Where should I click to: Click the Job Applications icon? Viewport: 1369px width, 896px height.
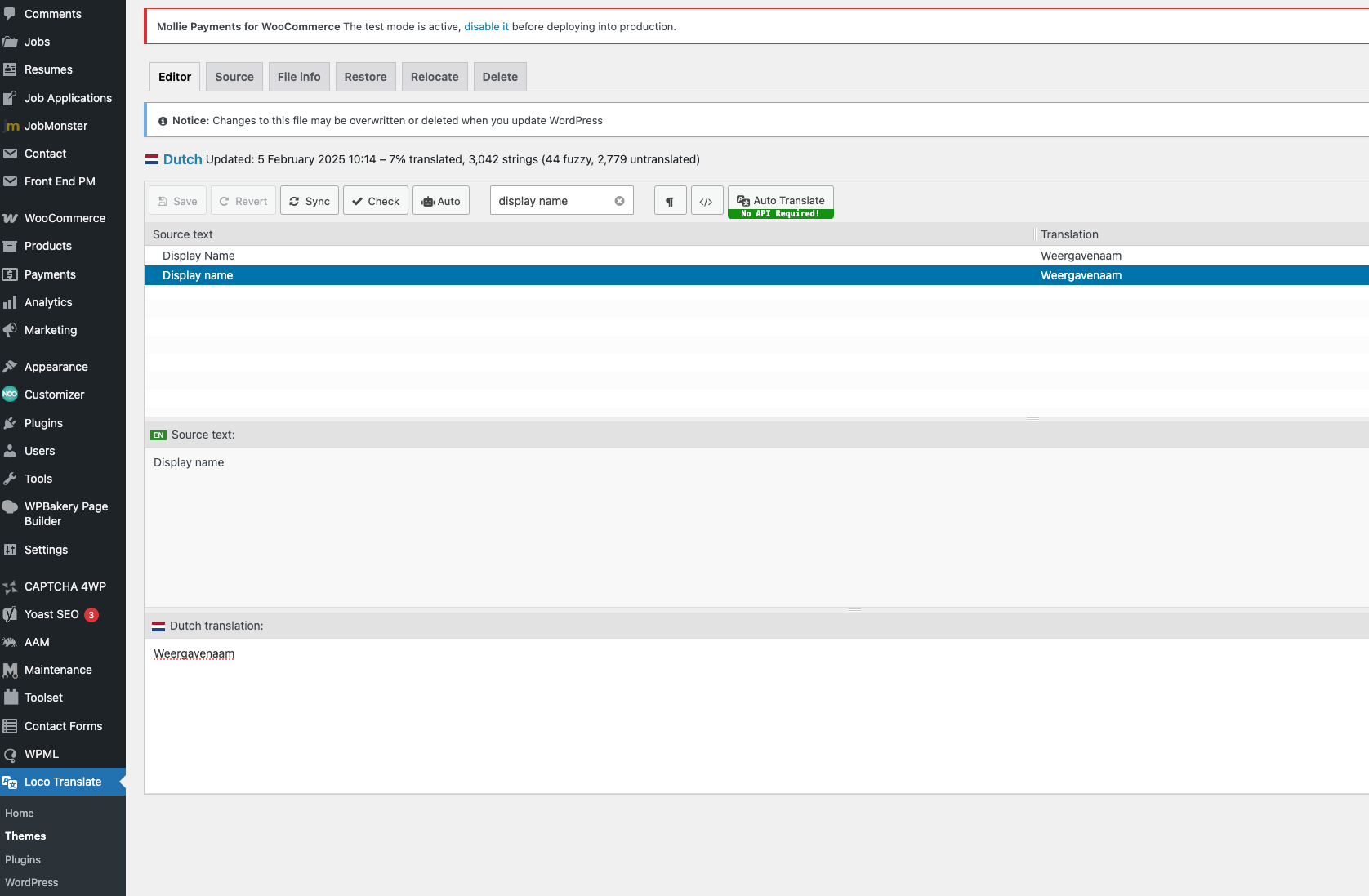[10, 98]
